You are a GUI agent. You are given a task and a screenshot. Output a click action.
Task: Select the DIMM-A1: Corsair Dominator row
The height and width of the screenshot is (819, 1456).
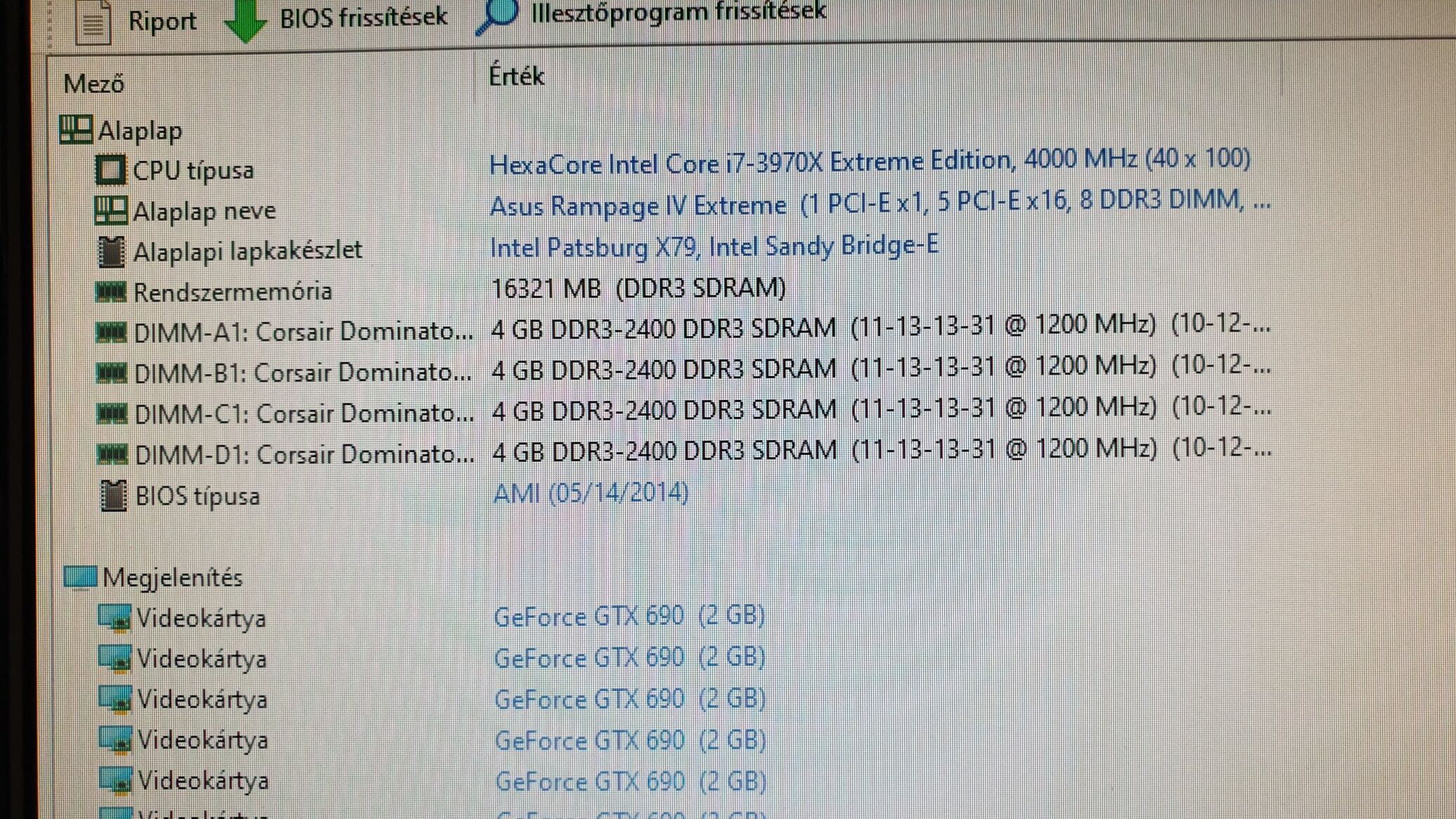304,332
